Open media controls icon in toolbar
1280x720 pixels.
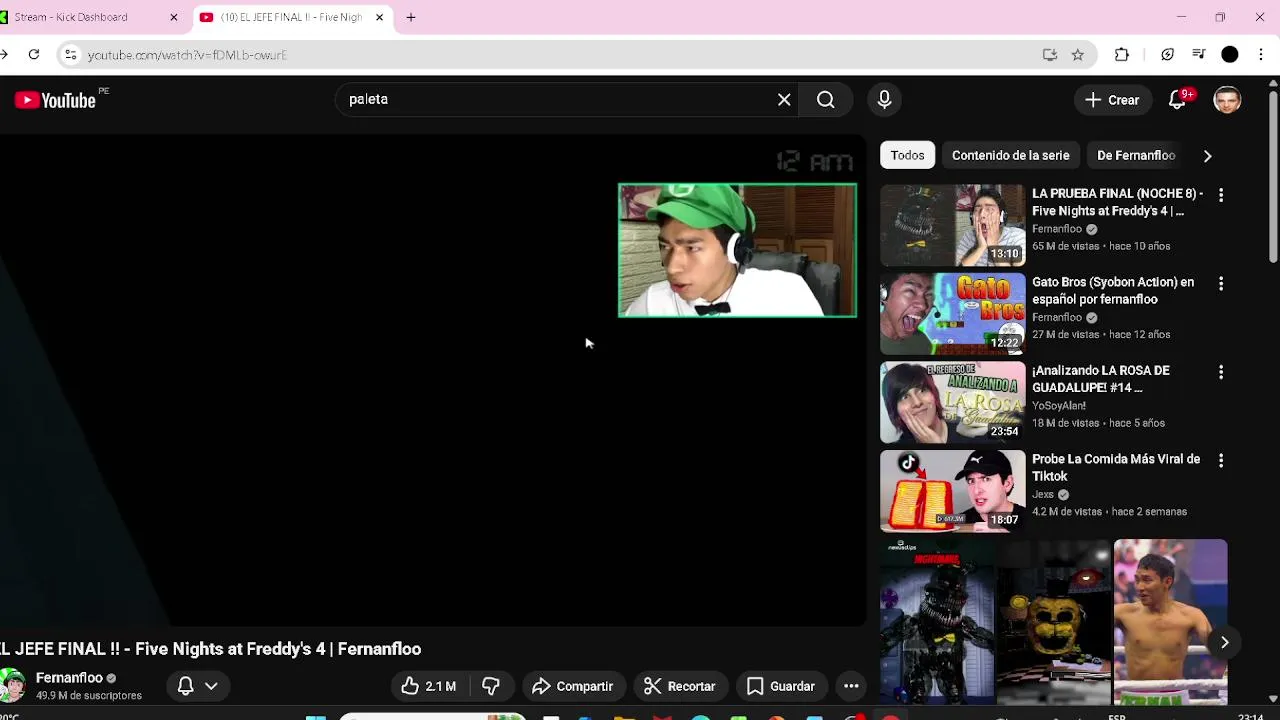coord(1199,55)
